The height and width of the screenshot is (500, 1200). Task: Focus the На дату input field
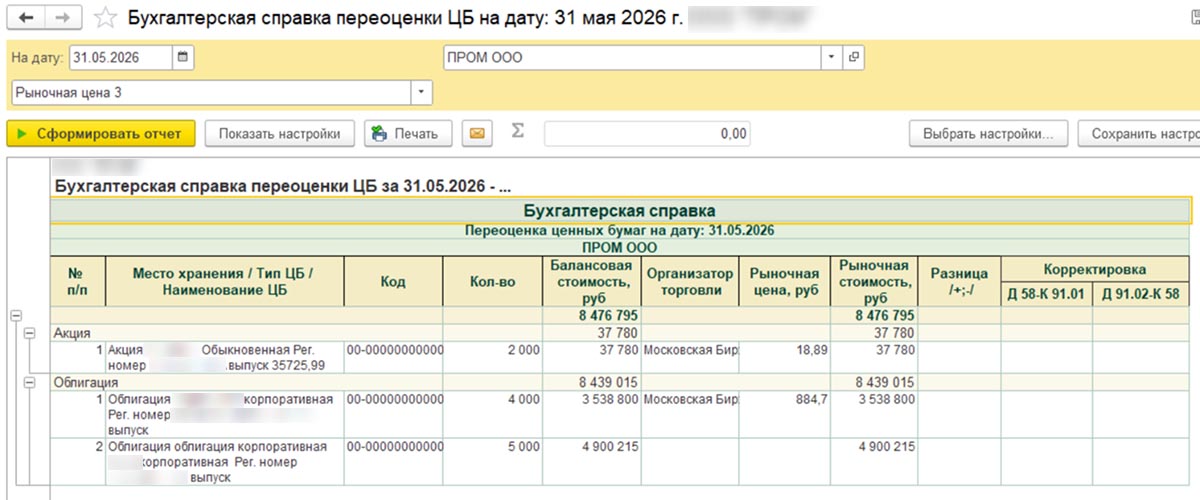pyautogui.click(x=121, y=58)
